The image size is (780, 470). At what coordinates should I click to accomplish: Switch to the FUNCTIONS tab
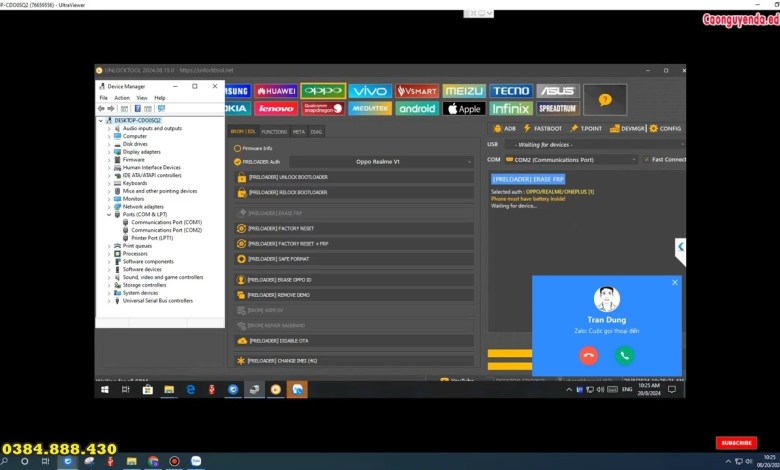(273, 131)
